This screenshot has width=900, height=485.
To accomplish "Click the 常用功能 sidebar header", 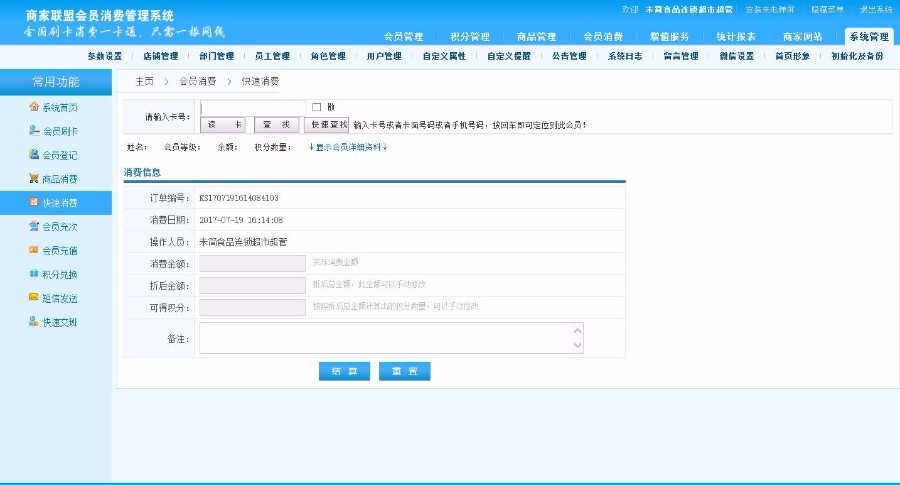I will tap(56, 82).
